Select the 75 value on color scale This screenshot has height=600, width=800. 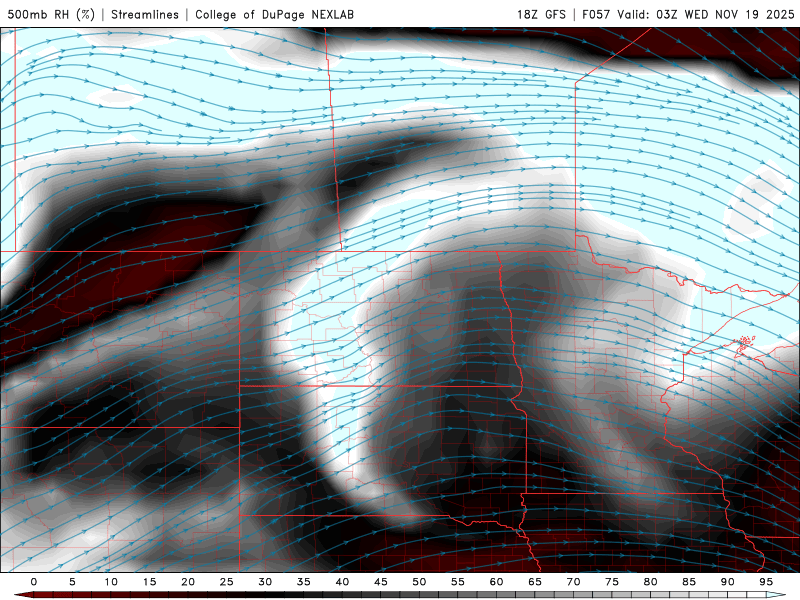pos(612,582)
